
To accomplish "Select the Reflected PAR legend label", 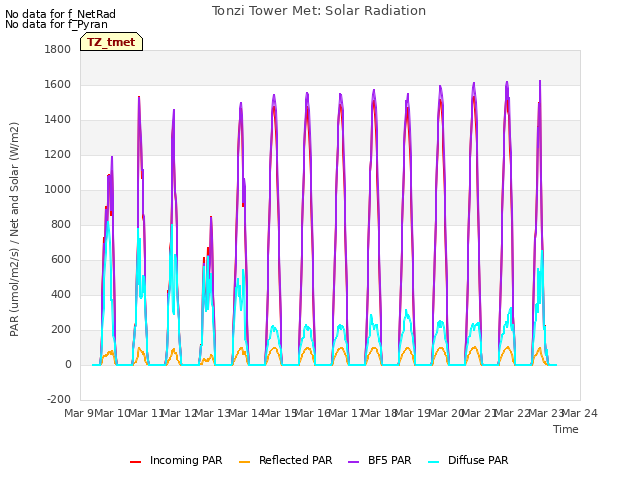I will 296,460.
